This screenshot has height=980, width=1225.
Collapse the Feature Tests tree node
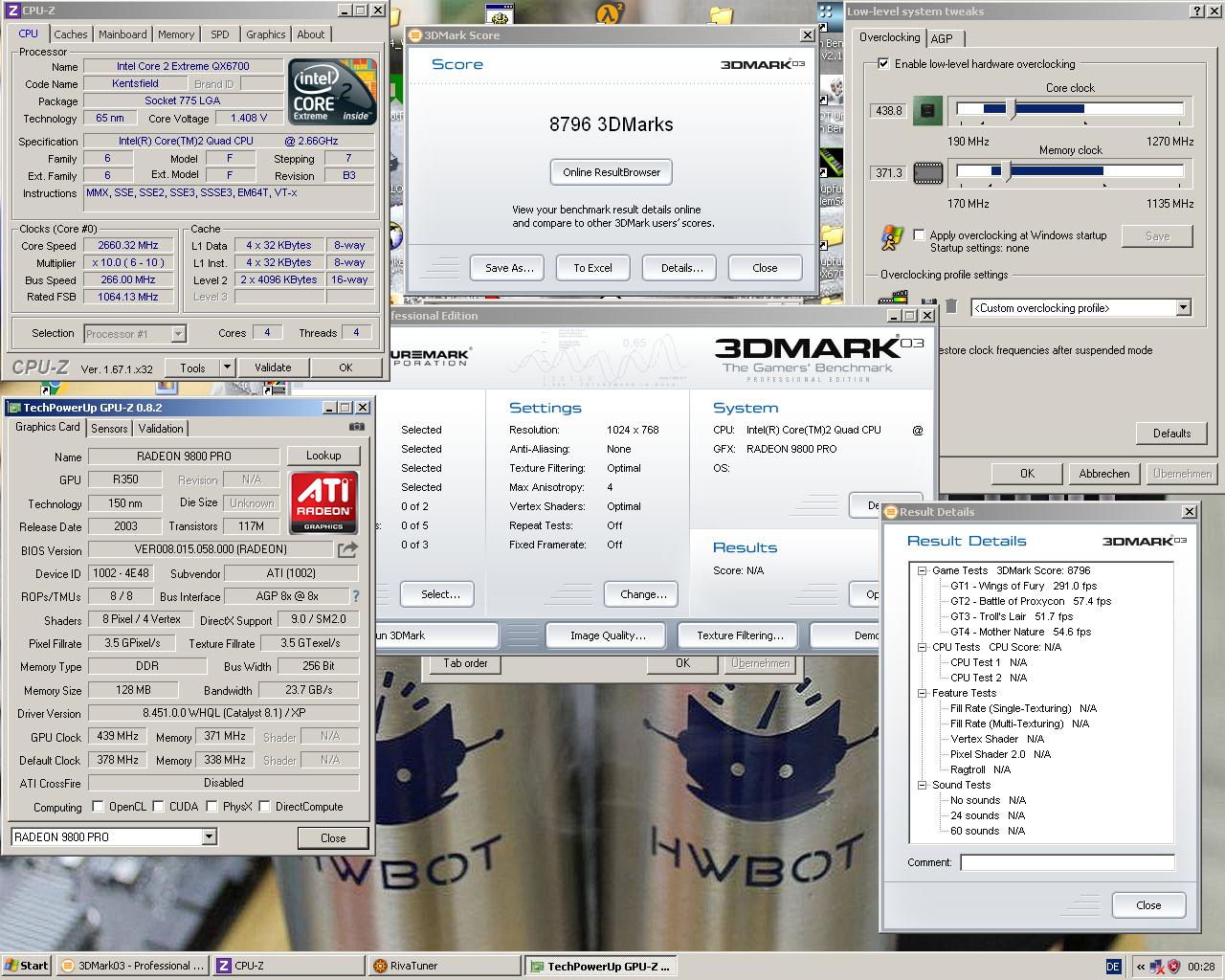click(x=922, y=693)
